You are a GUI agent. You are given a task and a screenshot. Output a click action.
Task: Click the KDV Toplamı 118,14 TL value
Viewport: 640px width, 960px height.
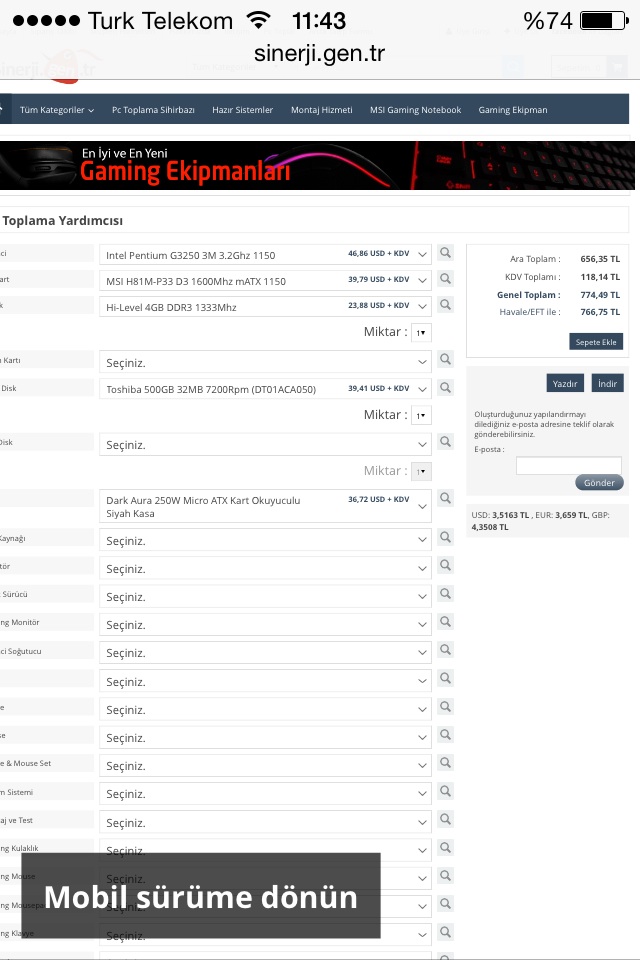(600, 277)
